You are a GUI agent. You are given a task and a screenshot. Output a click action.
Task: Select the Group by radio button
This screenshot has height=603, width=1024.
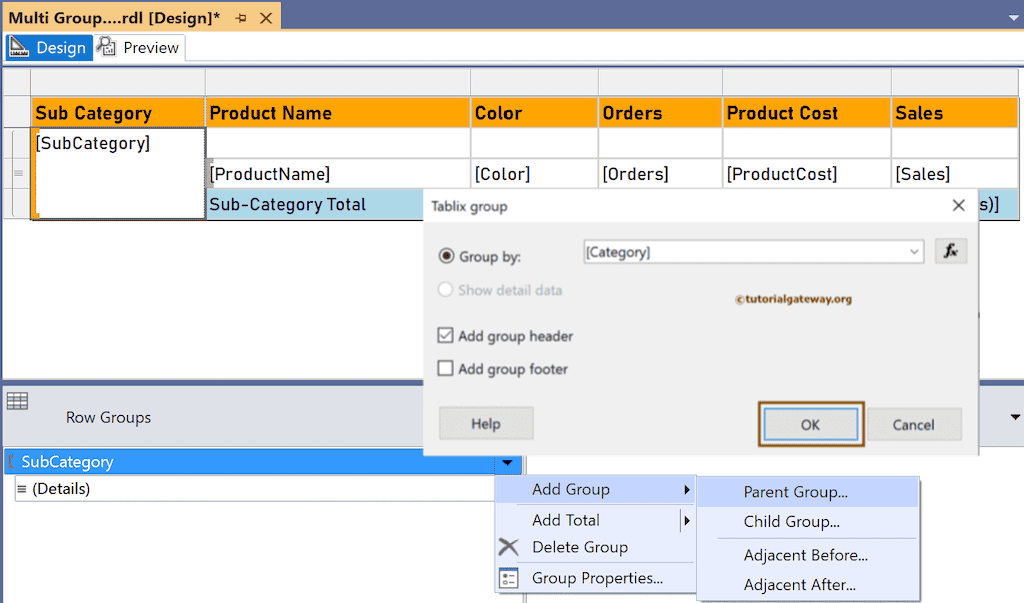tap(447, 256)
